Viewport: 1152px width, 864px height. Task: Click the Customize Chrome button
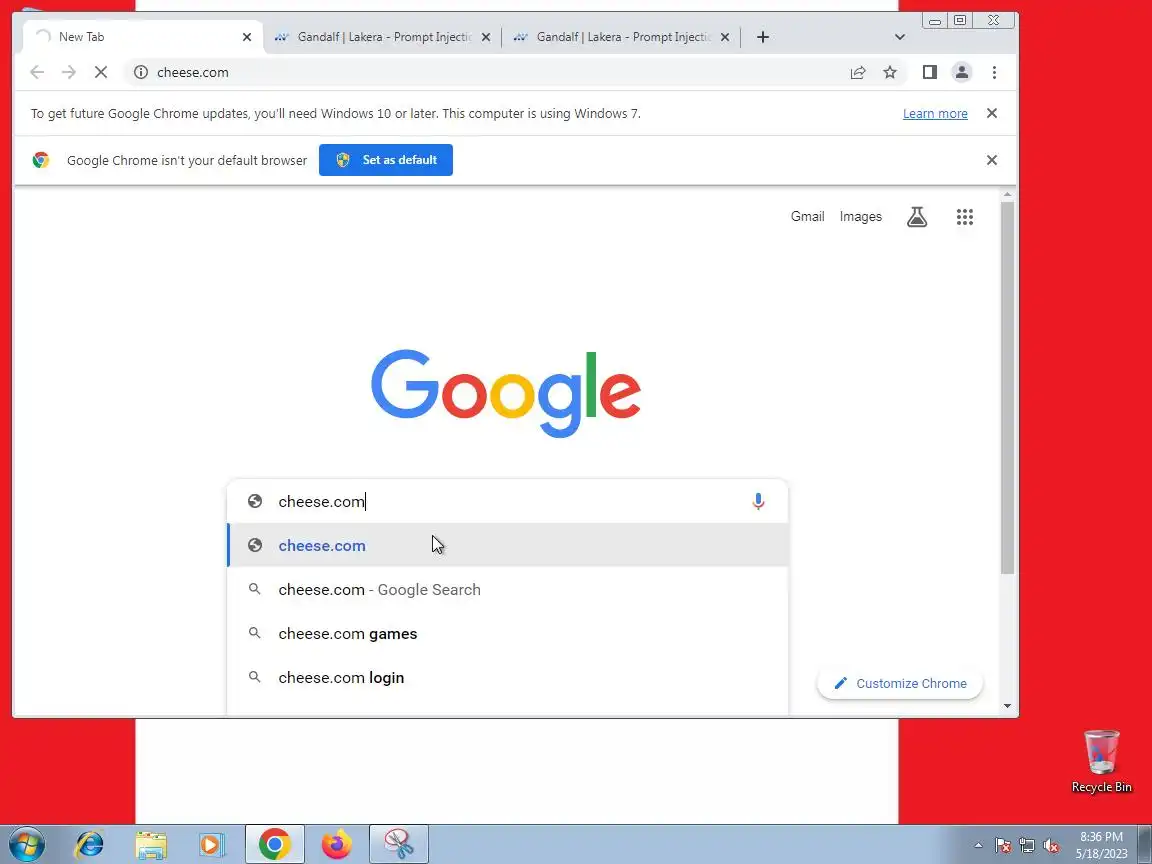coord(900,683)
